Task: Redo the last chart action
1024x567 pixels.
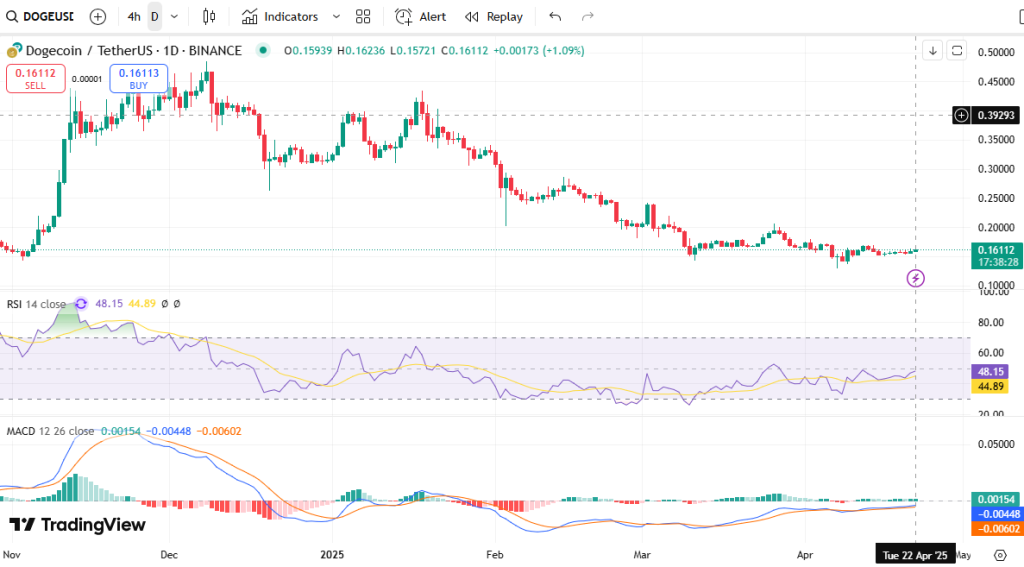Action: pyautogui.click(x=588, y=16)
